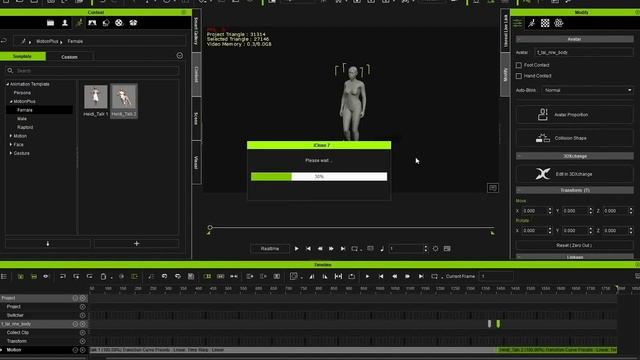Click the project settings circle icon beside frame field
Viewport: 640px width, 360px height.
click(436, 249)
